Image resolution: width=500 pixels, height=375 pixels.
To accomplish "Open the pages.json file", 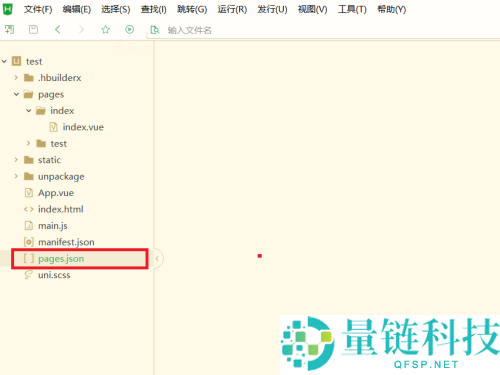I will coord(61,259).
